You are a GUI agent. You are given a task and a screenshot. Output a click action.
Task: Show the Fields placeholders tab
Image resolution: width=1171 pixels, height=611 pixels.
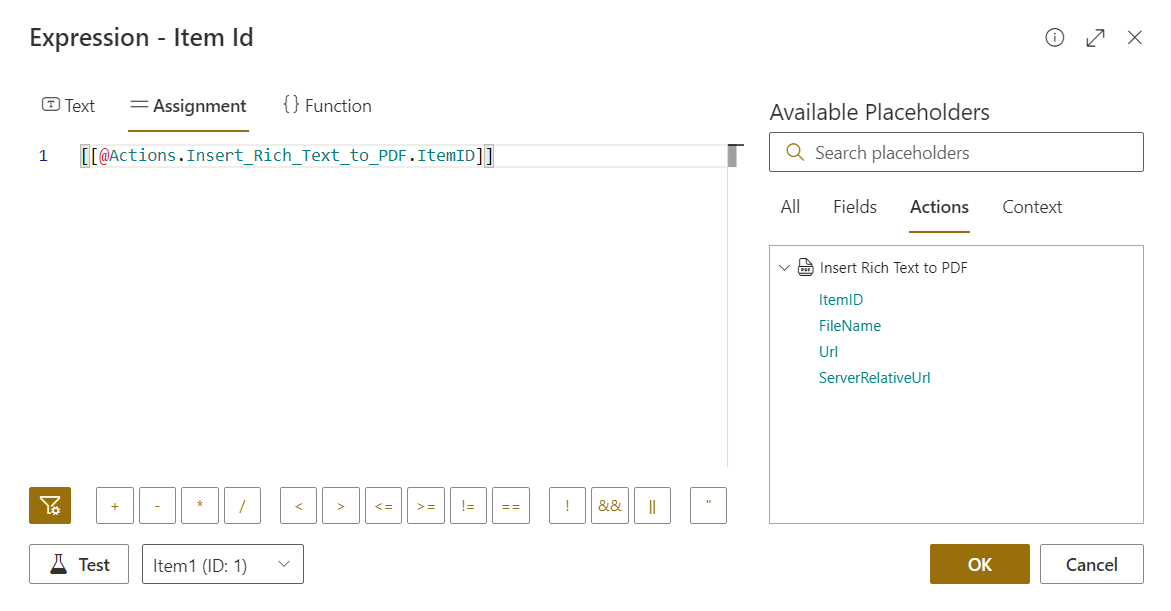pos(854,207)
